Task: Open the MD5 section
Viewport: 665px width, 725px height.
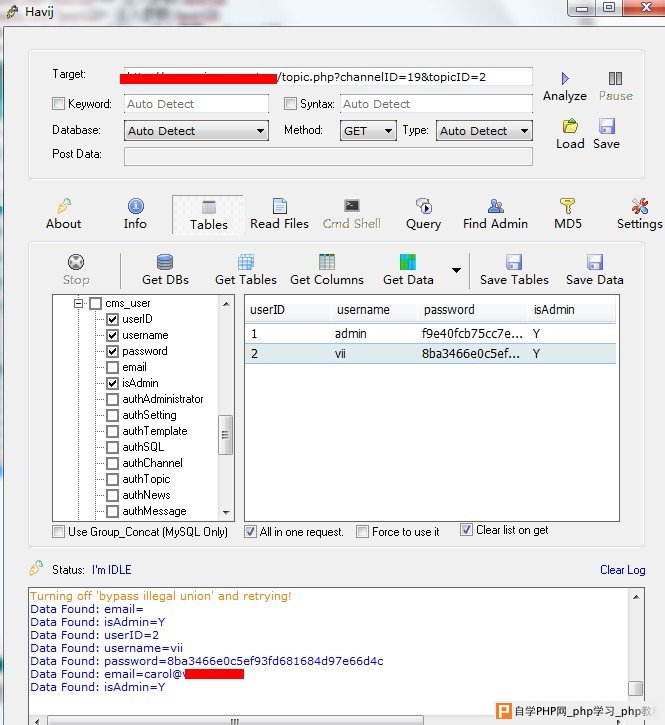Action: pos(567,214)
